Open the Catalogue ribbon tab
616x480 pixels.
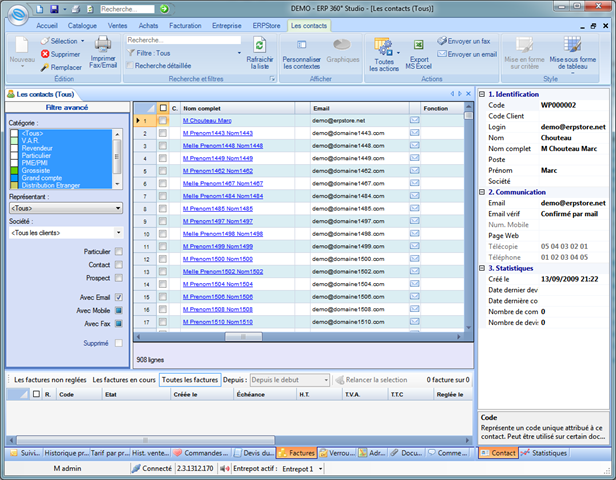(x=82, y=26)
